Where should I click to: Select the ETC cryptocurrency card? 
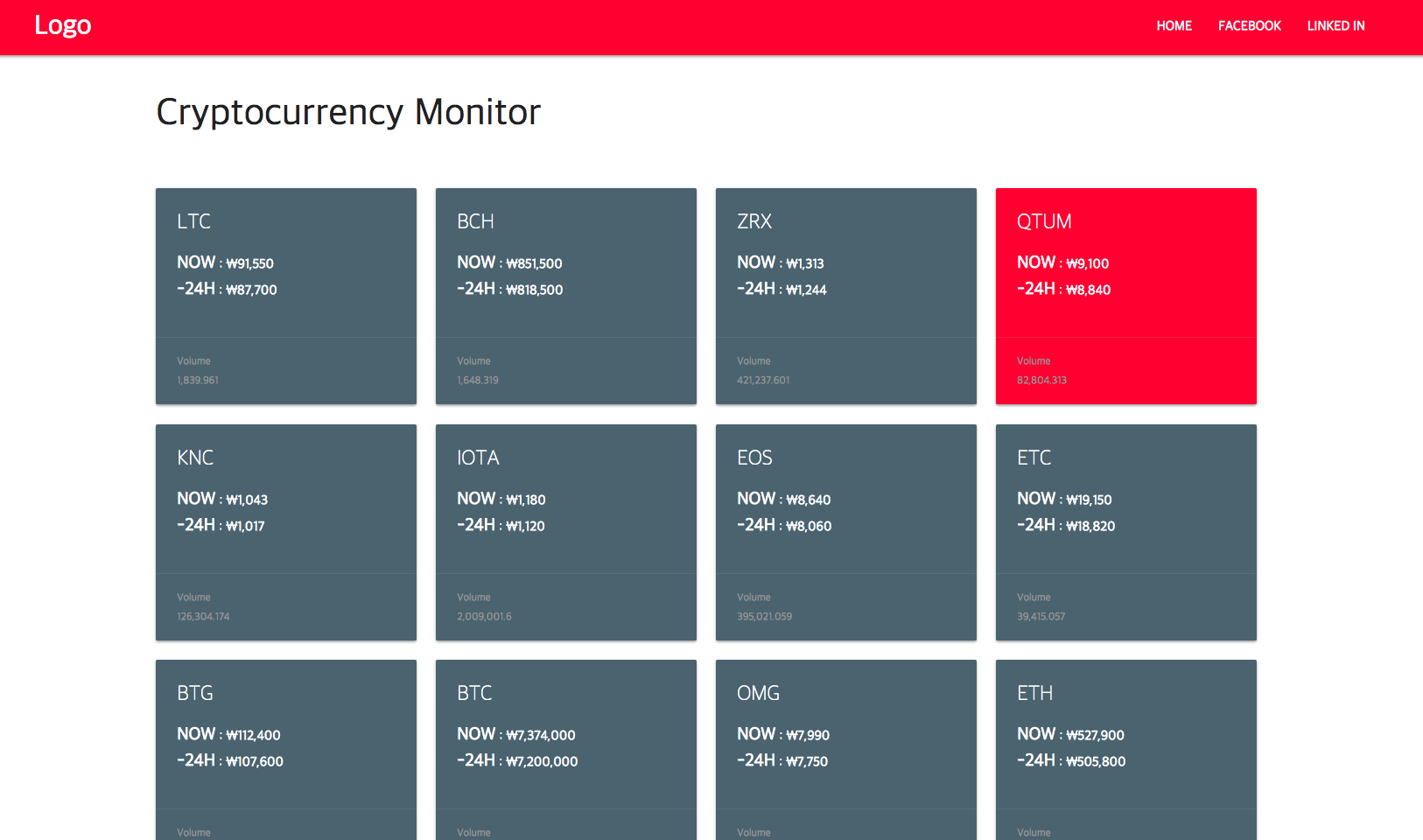(x=1125, y=532)
